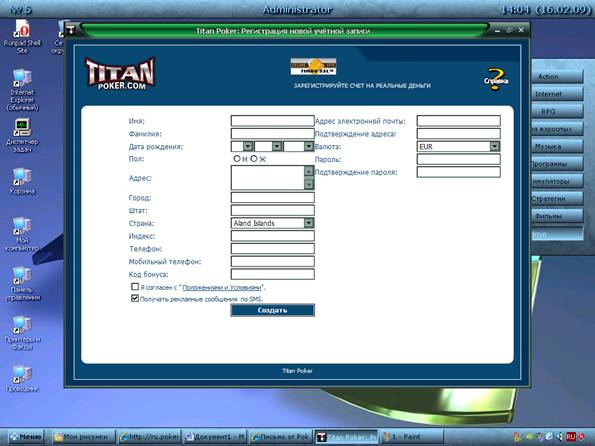The width and height of the screenshot is (595, 446).
Task: Open the Стратегии category in side menu
Action: coord(557,198)
